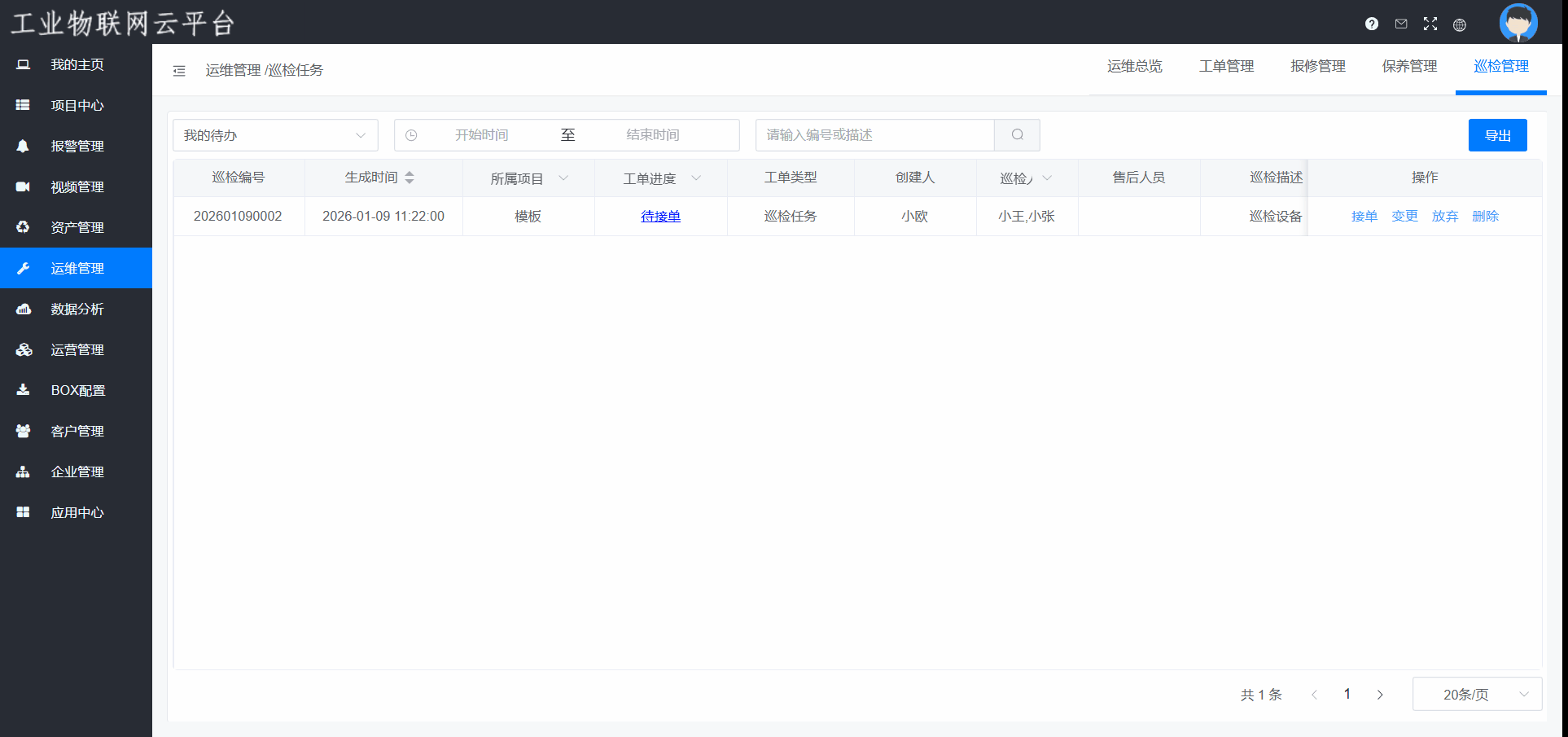This screenshot has width=1568, height=737.
Task: Expand the 所属项目 column filter
Action: pos(563,178)
